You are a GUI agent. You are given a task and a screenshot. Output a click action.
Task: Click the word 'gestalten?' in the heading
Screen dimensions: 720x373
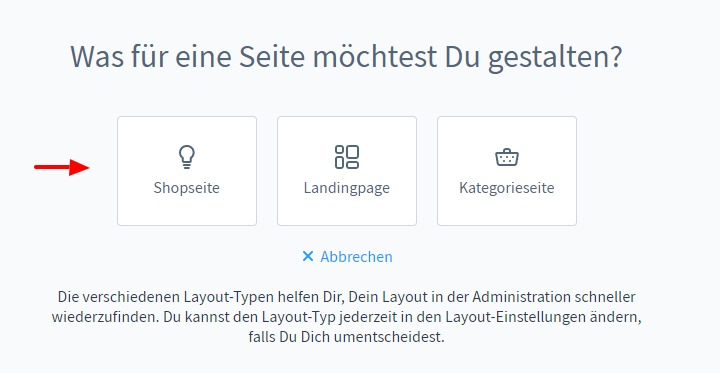[x=555, y=58]
